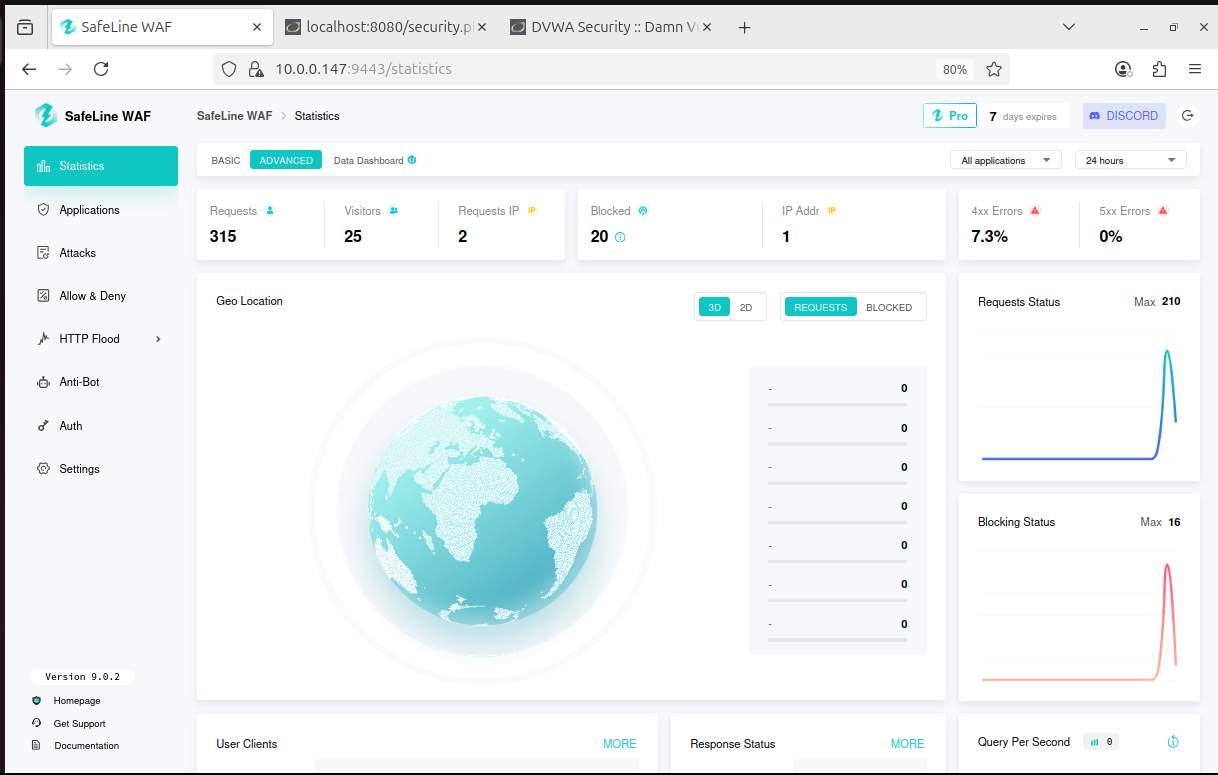The image size is (1218, 775).
Task: Click the Anti-Bot robot icon
Action: pos(43,382)
